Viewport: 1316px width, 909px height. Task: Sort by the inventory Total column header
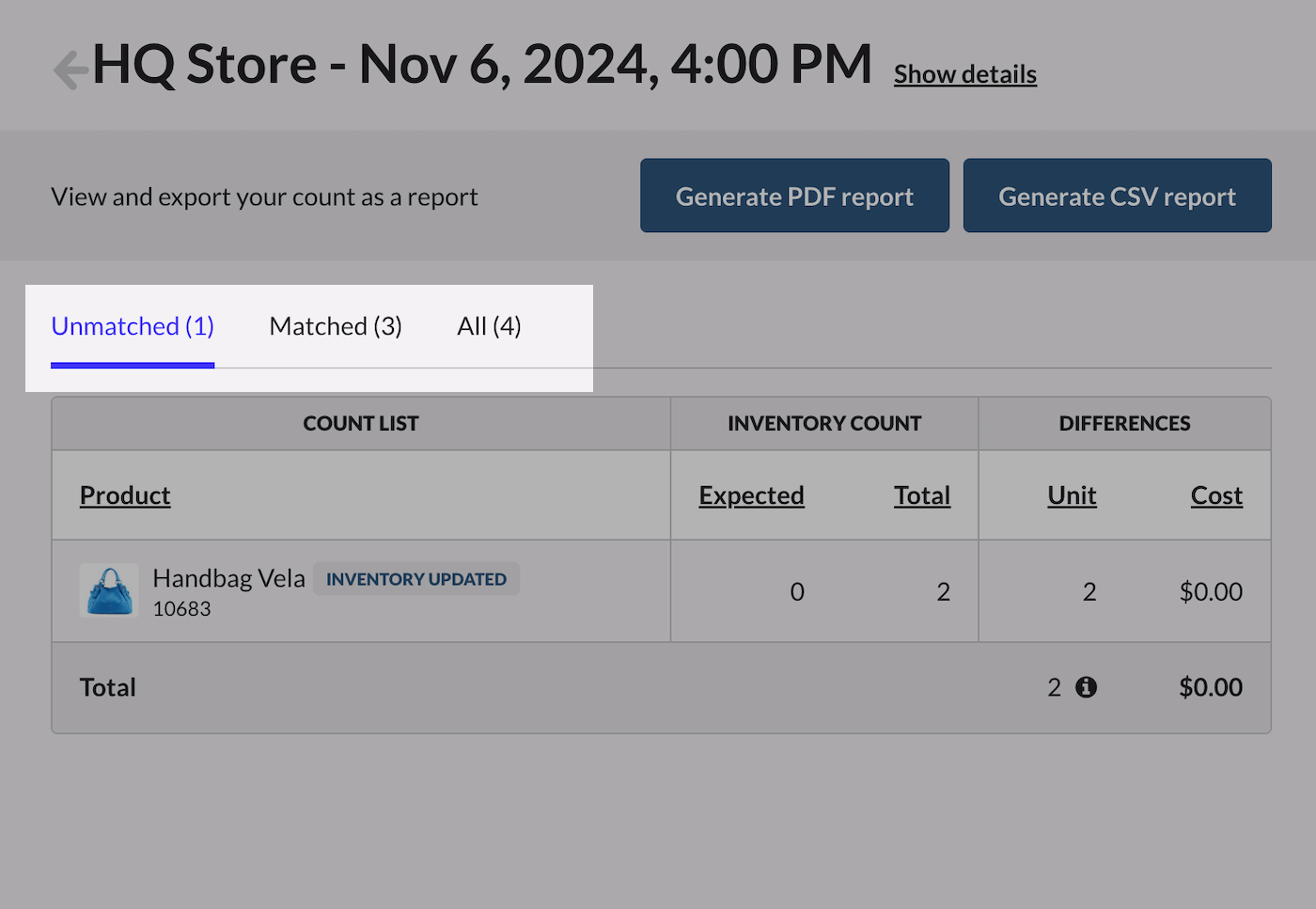coord(921,495)
